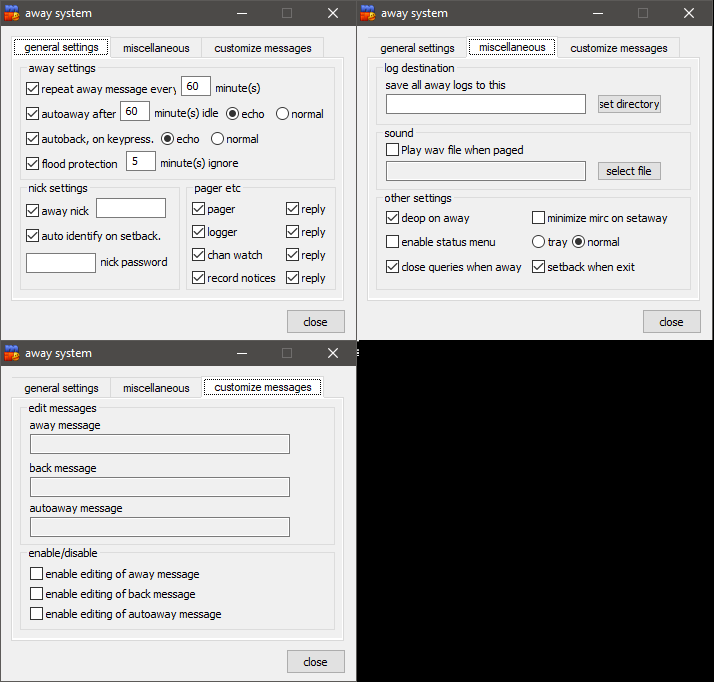Close the general settings window via close button

(x=316, y=322)
